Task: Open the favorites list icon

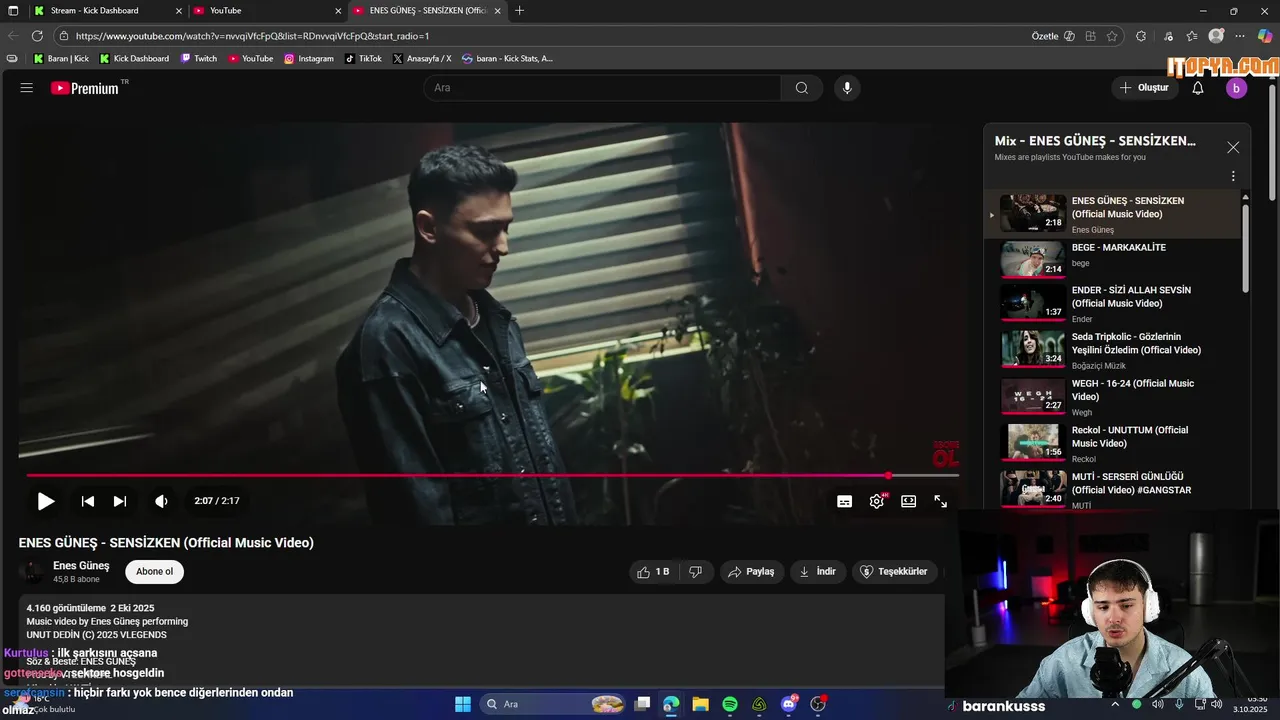Action: (x=1191, y=36)
